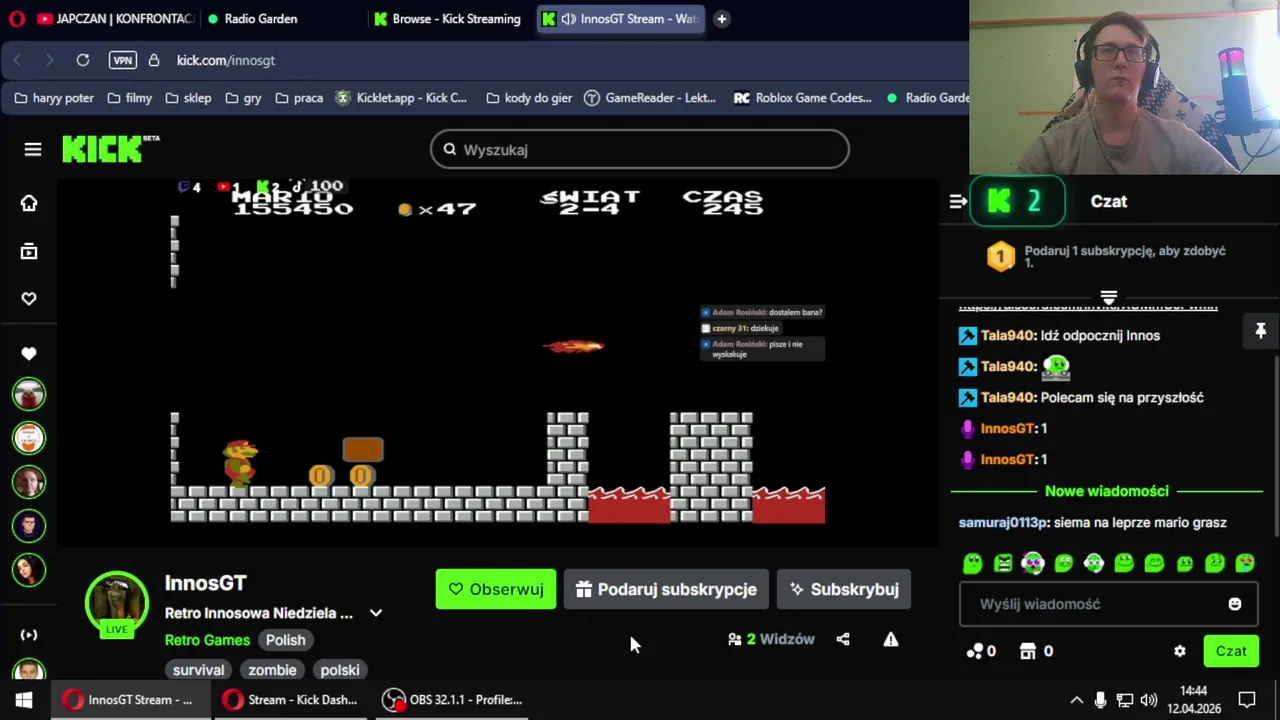Go back in browser history
Screen dimensions: 1280x720
tap(17, 60)
